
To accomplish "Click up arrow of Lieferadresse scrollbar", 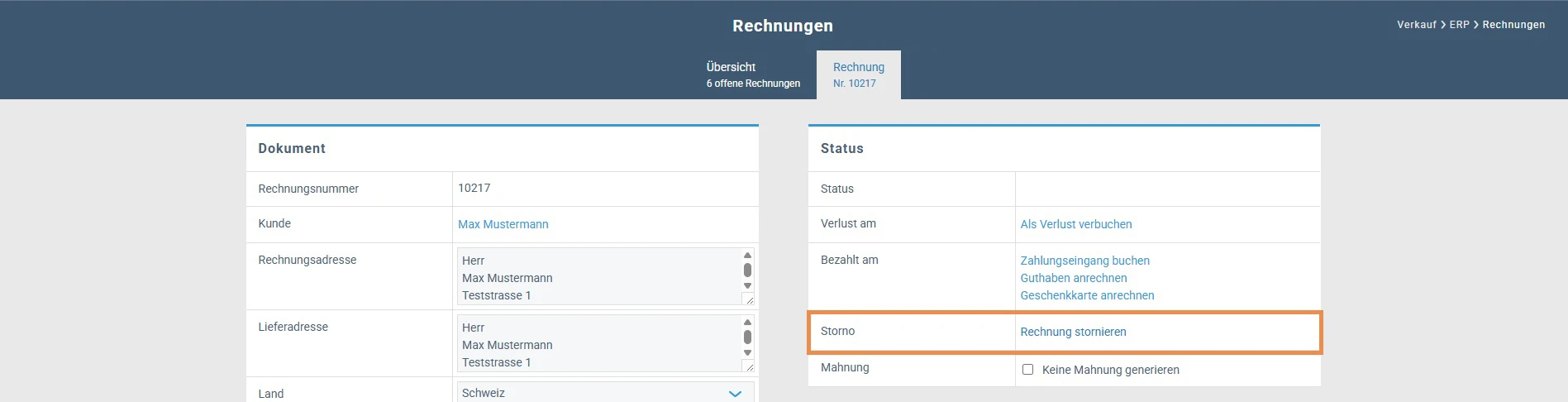I will (x=747, y=322).
